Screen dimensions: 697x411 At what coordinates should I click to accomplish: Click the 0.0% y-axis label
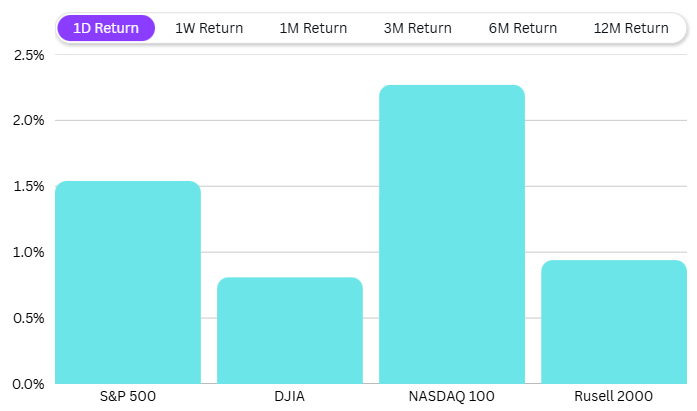tap(28, 384)
